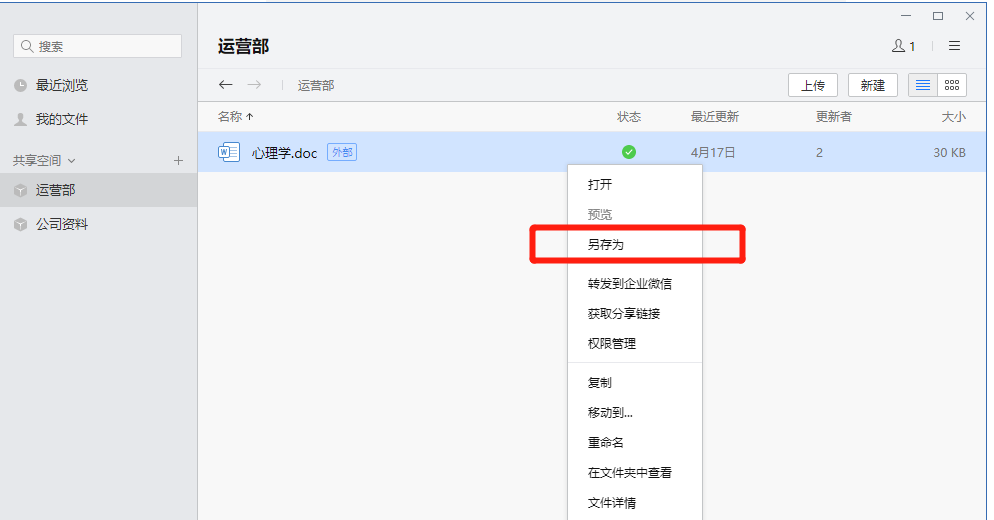This screenshot has width=994, height=520.
Task: Click the Word icon of 心理学.doc
Action: tap(229, 152)
